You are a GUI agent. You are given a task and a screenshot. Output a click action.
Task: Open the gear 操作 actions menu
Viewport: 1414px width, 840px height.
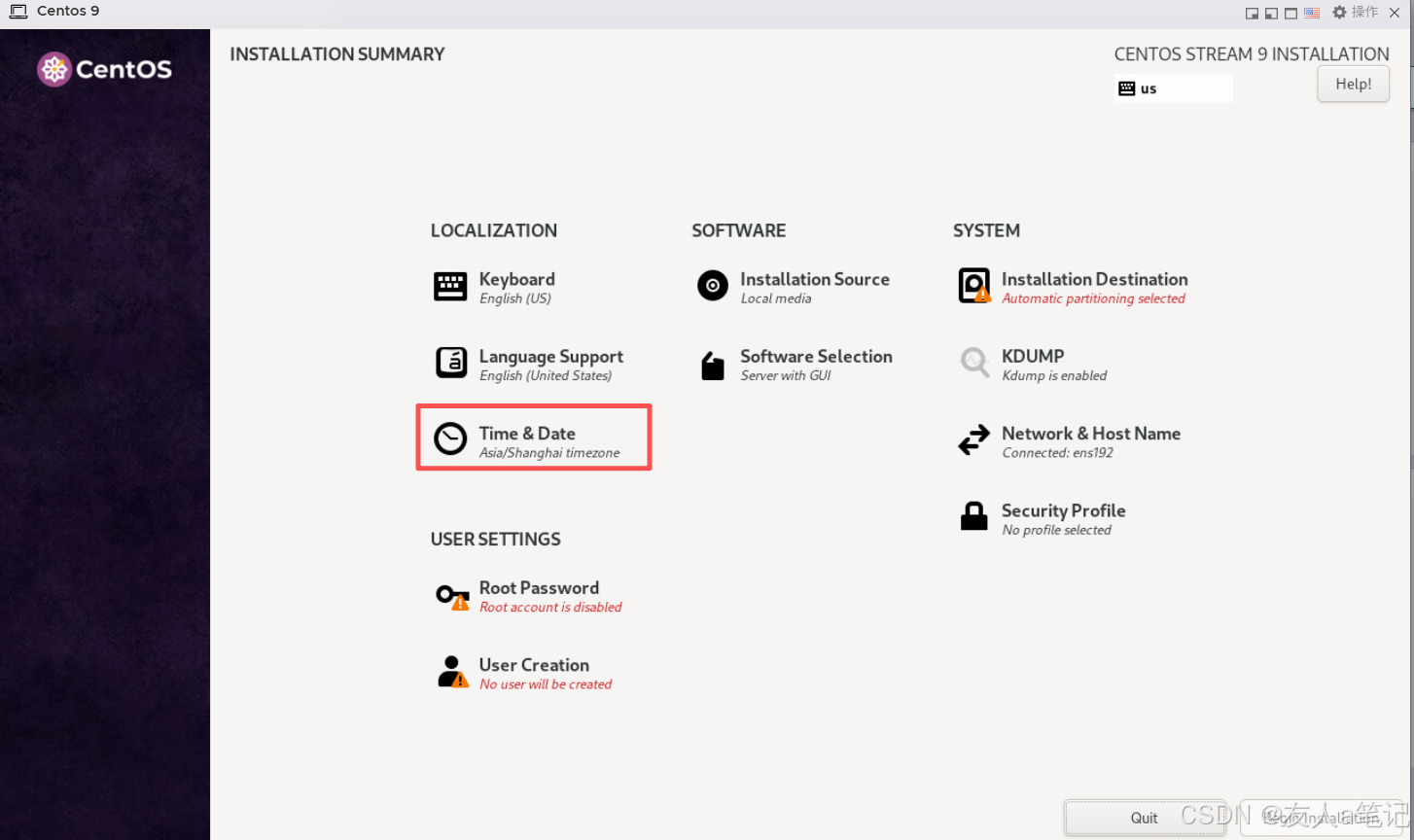tap(1355, 12)
